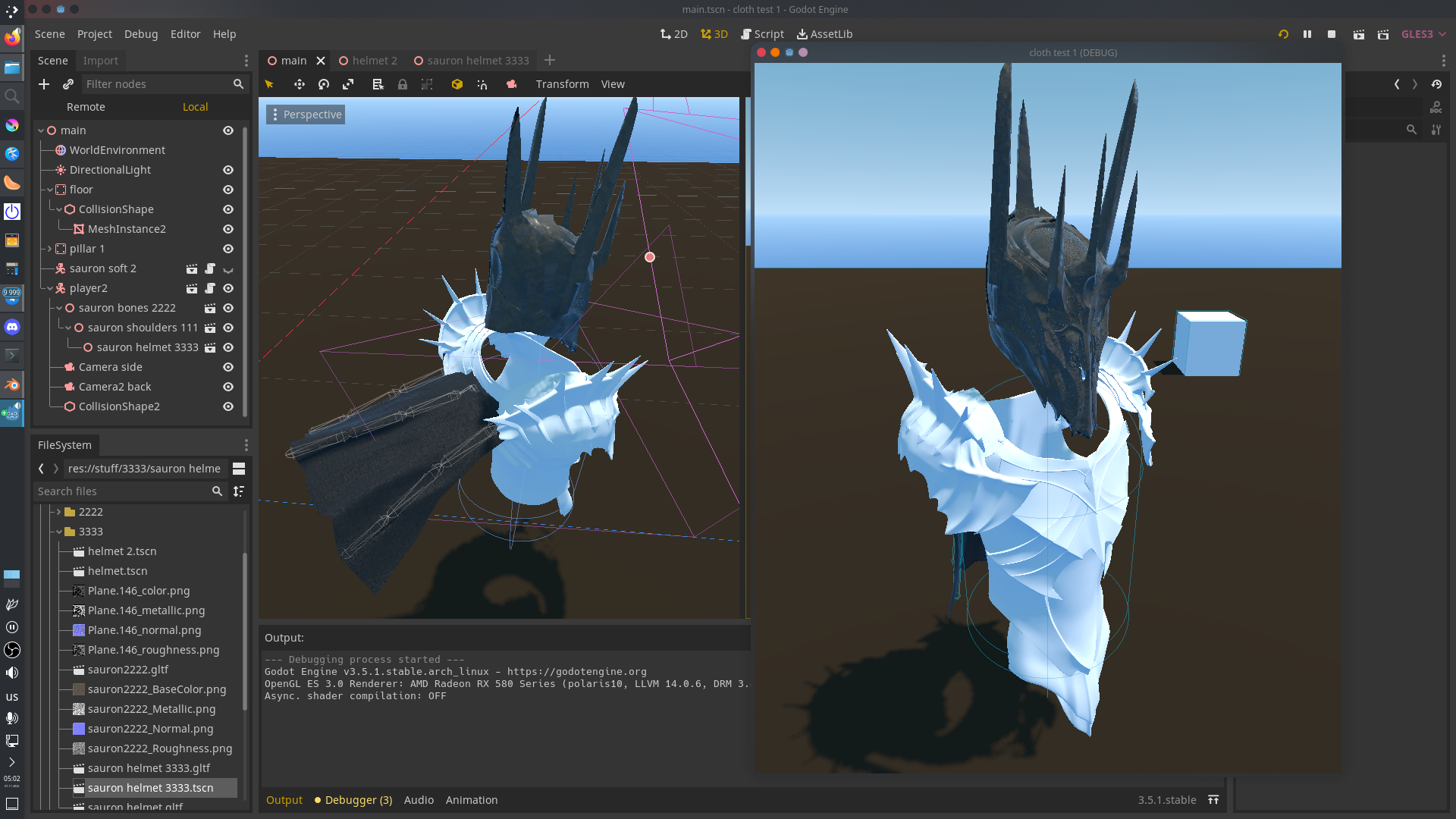Add a new node with plus icon
Viewport: 1456px width, 819px height.
click(x=44, y=84)
